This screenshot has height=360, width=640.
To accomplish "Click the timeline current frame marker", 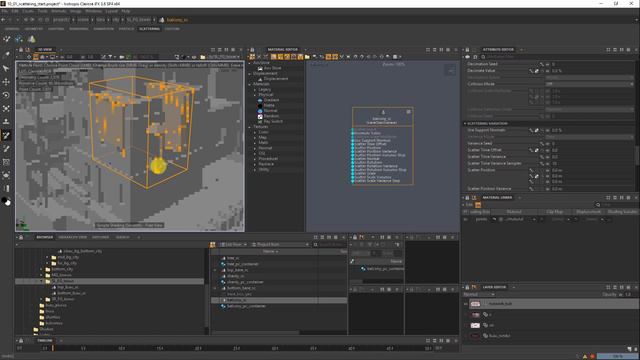I will (x=53, y=348).
